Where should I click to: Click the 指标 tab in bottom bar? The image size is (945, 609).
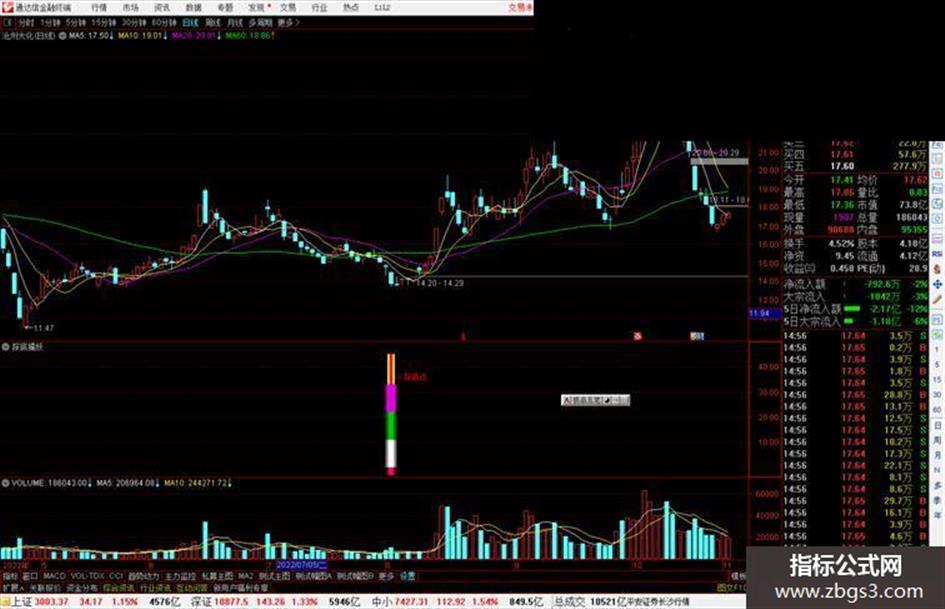tap(11, 576)
